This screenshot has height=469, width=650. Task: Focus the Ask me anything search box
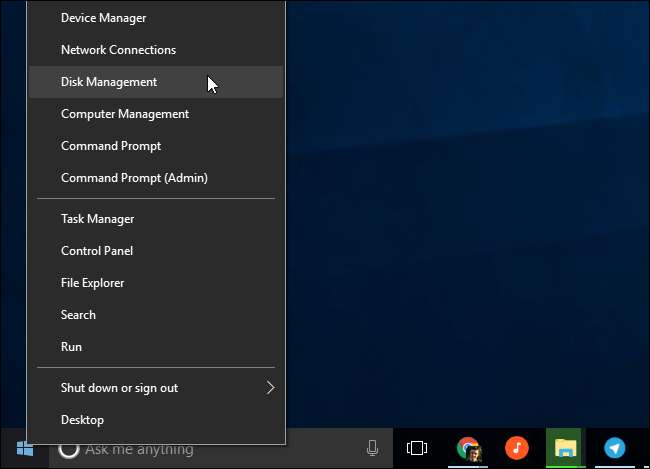click(221, 449)
